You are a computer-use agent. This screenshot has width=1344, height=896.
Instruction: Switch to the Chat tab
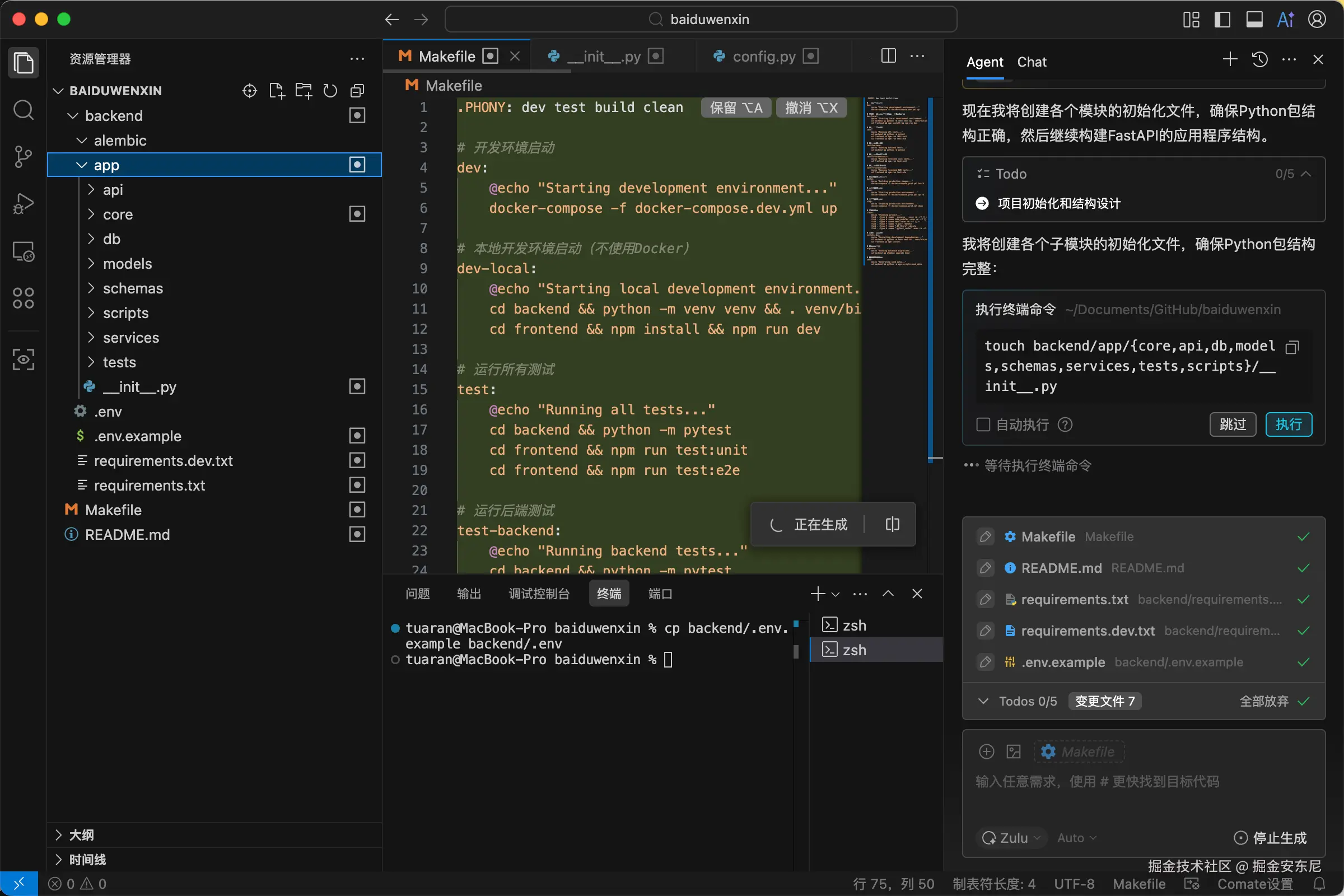(1032, 62)
